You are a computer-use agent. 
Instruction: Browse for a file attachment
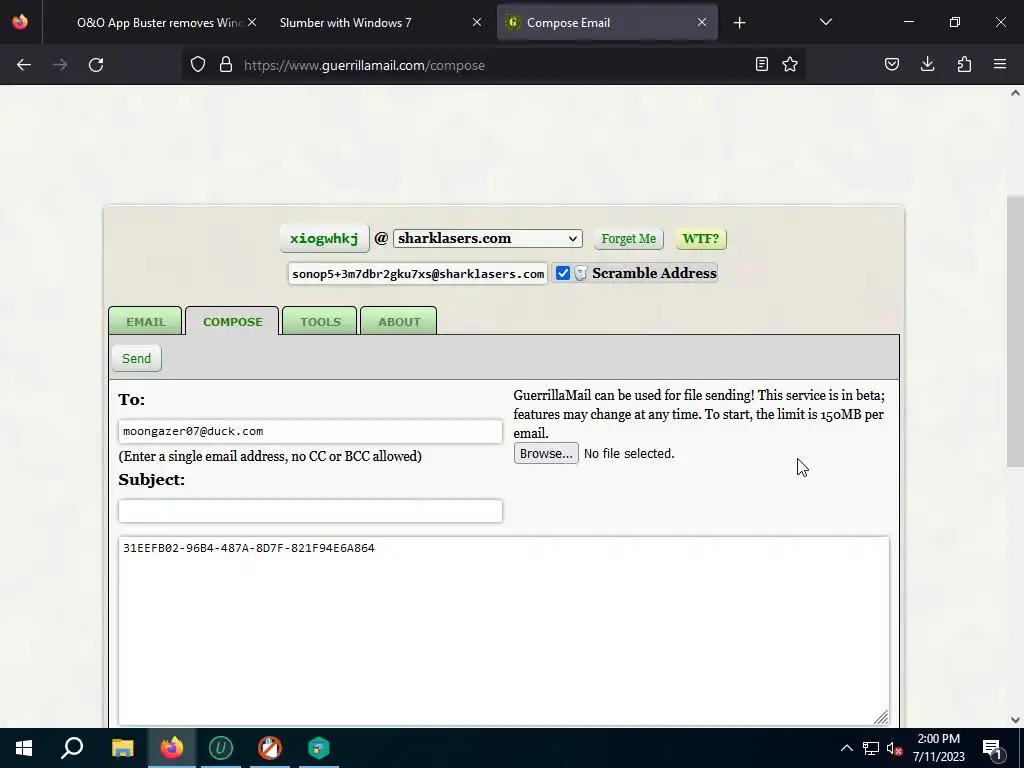(x=546, y=453)
